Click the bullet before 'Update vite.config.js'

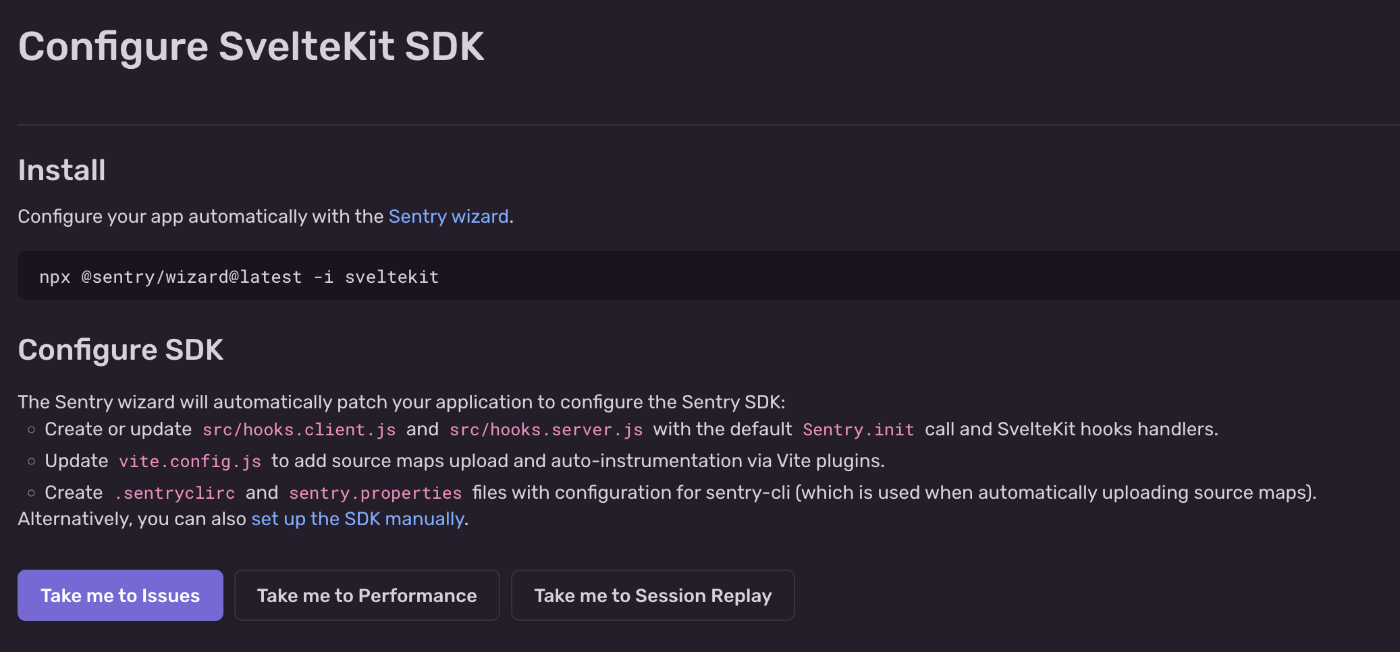(32, 461)
